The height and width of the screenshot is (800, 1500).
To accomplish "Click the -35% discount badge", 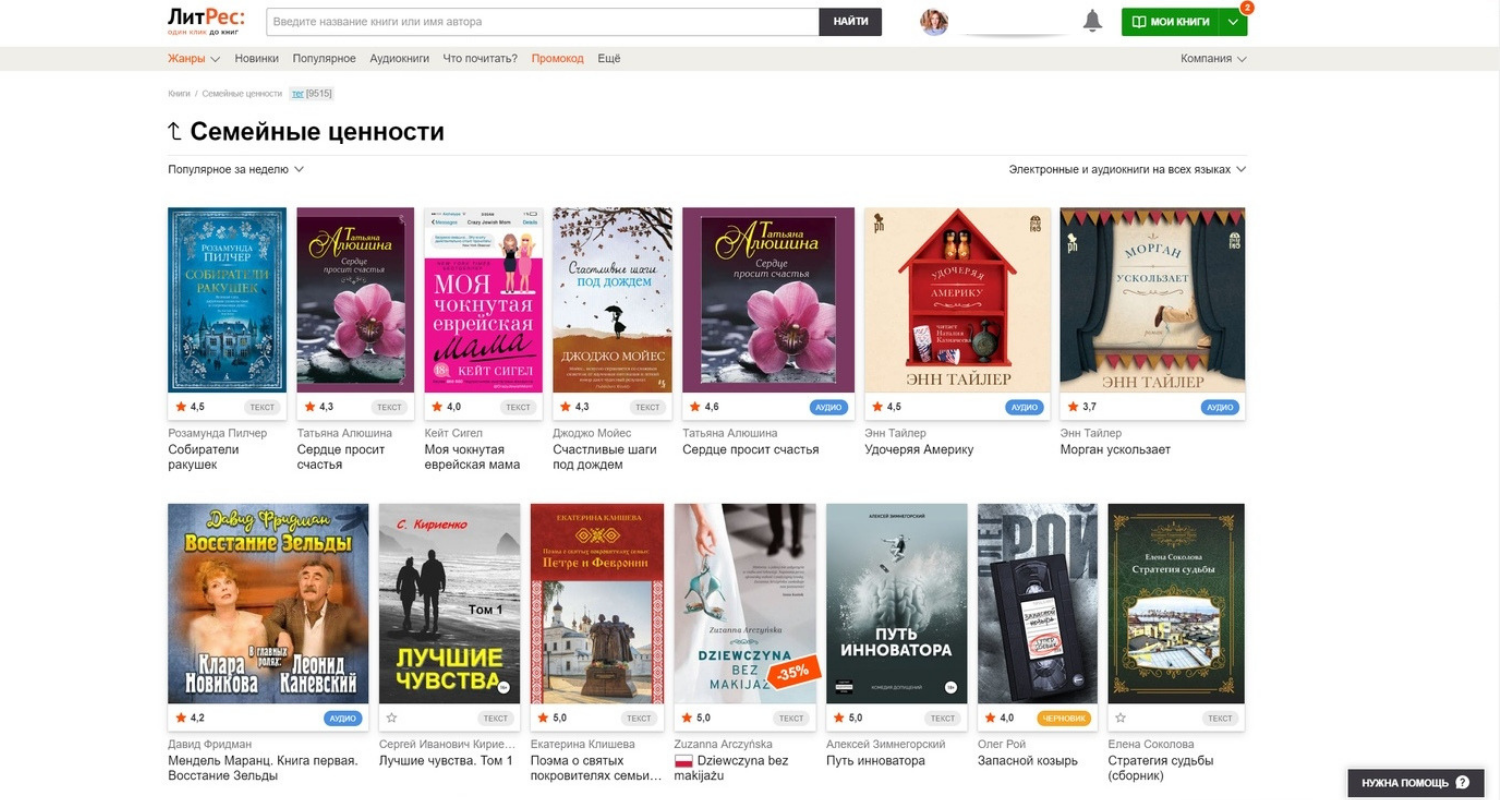I will coord(793,672).
